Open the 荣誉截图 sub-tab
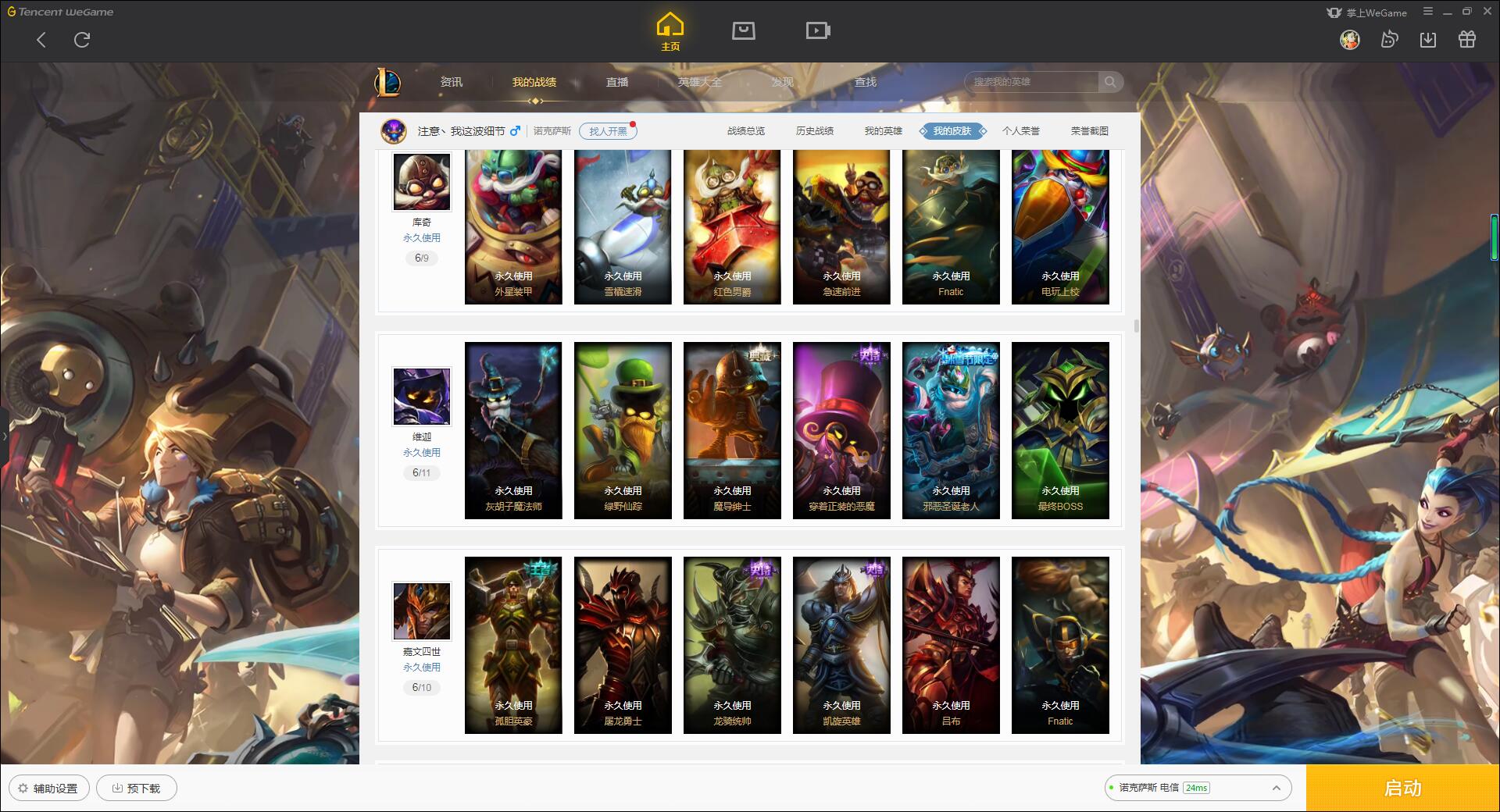This screenshot has width=1500, height=812. [x=1090, y=131]
